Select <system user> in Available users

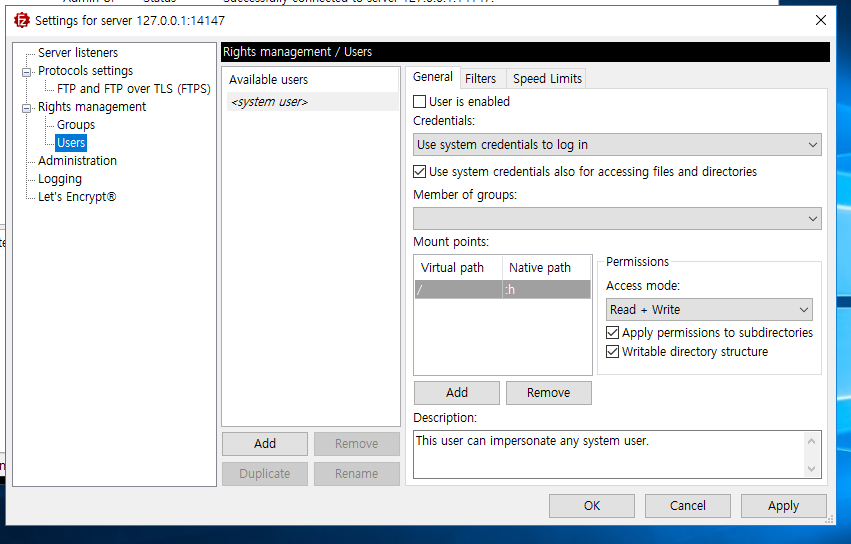click(312, 102)
